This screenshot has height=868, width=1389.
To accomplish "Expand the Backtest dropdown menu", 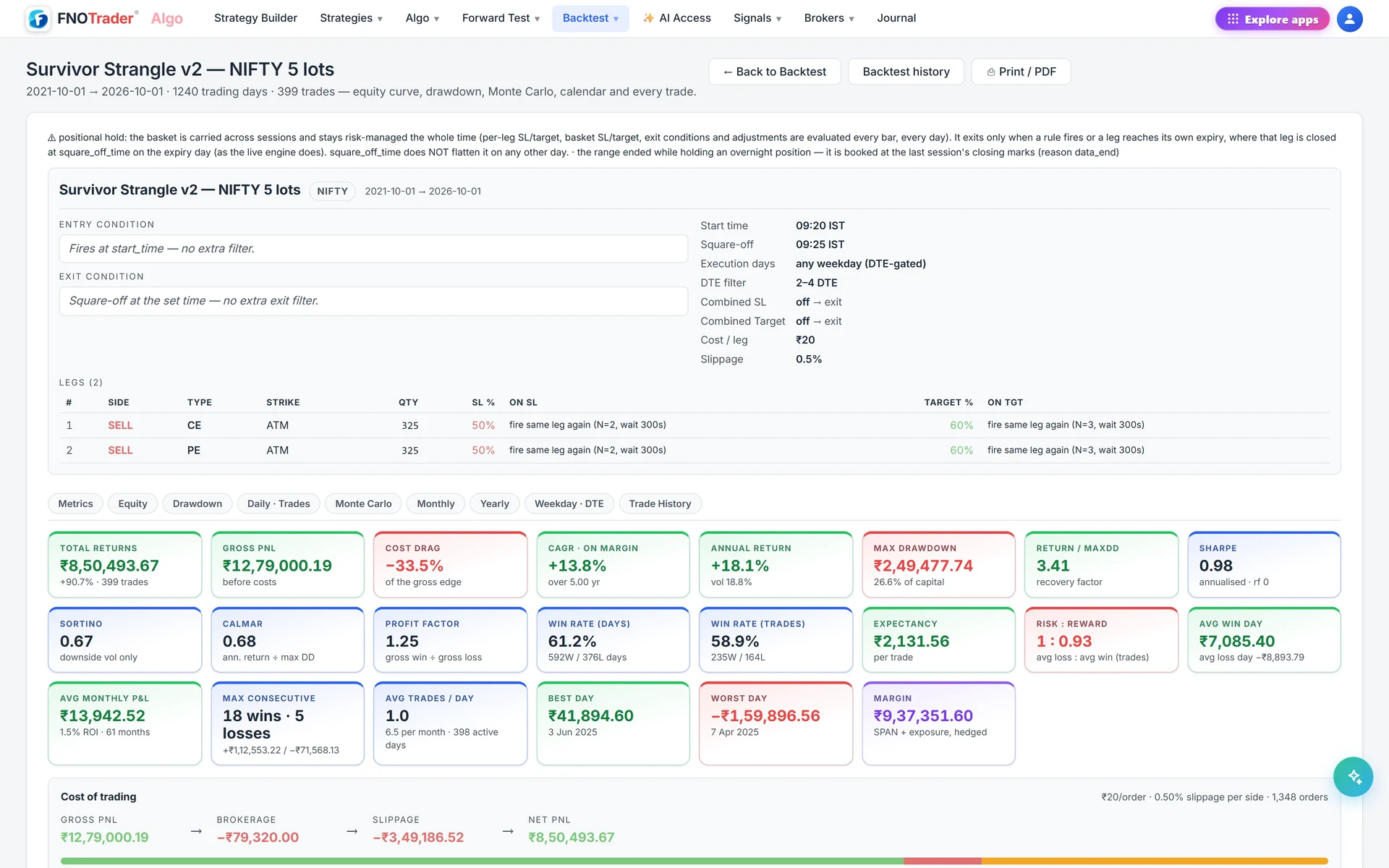I will [x=590, y=18].
